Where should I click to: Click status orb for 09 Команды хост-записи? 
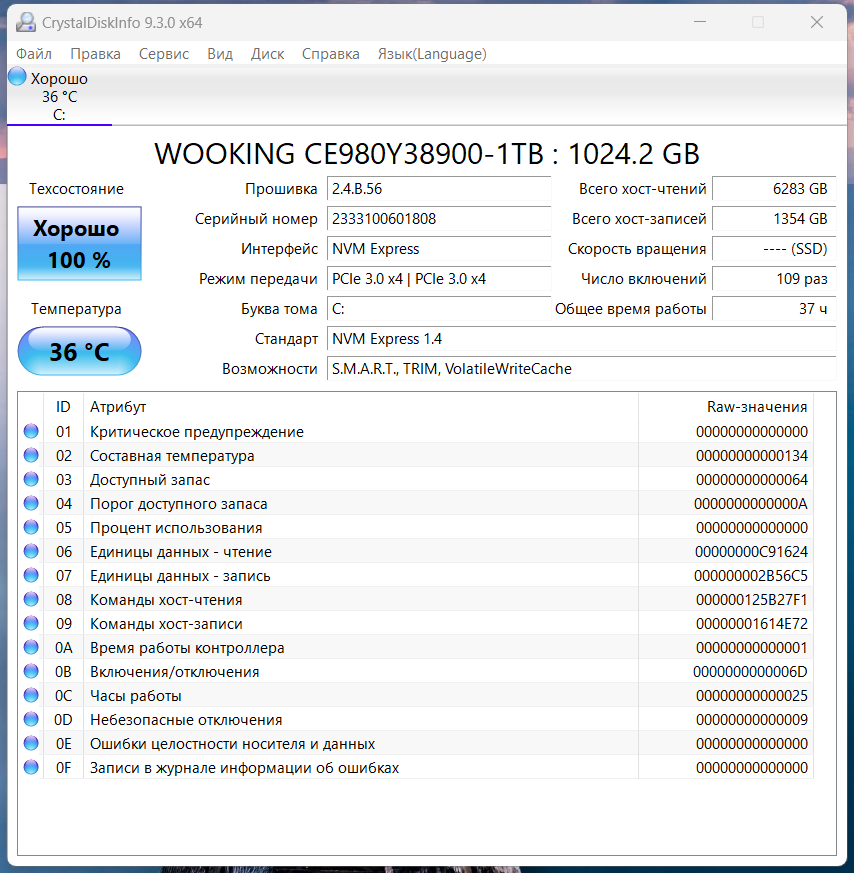pos(31,623)
